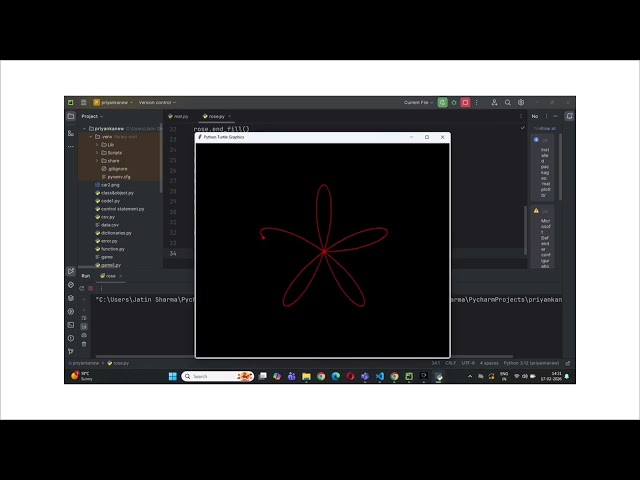Close the rose run tab
The image size is (640, 480).
pyautogui.click(x=121, y=276)
